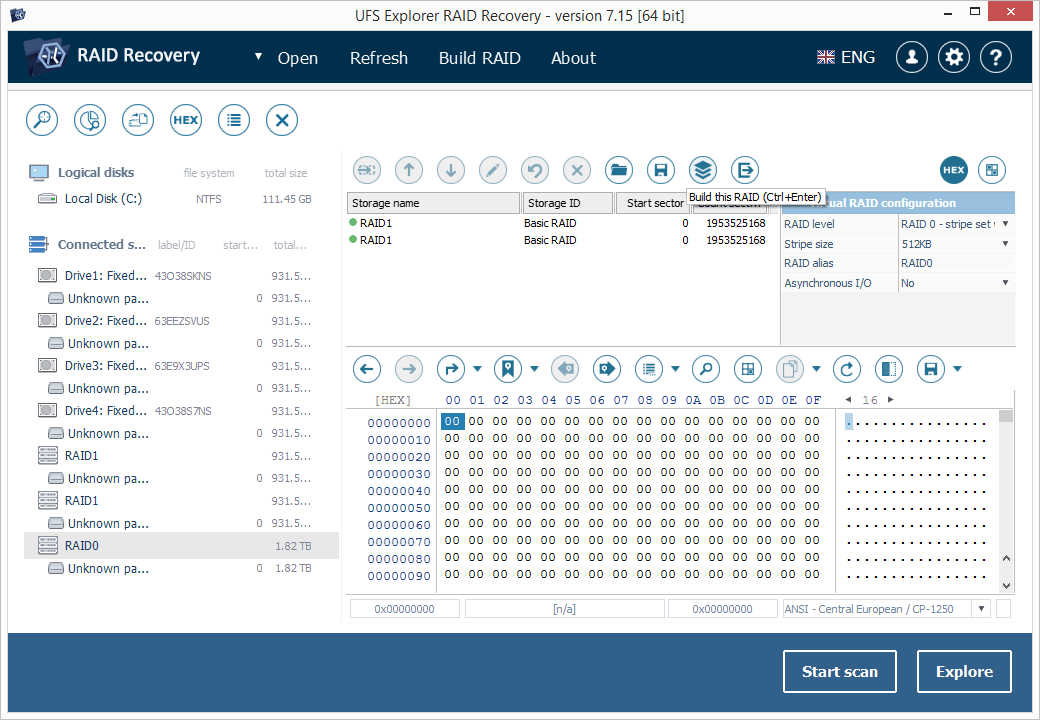The height and width of the screenshot is (720, 1040).
Task: Toggle the parity grid view icon
Action: 992,170
